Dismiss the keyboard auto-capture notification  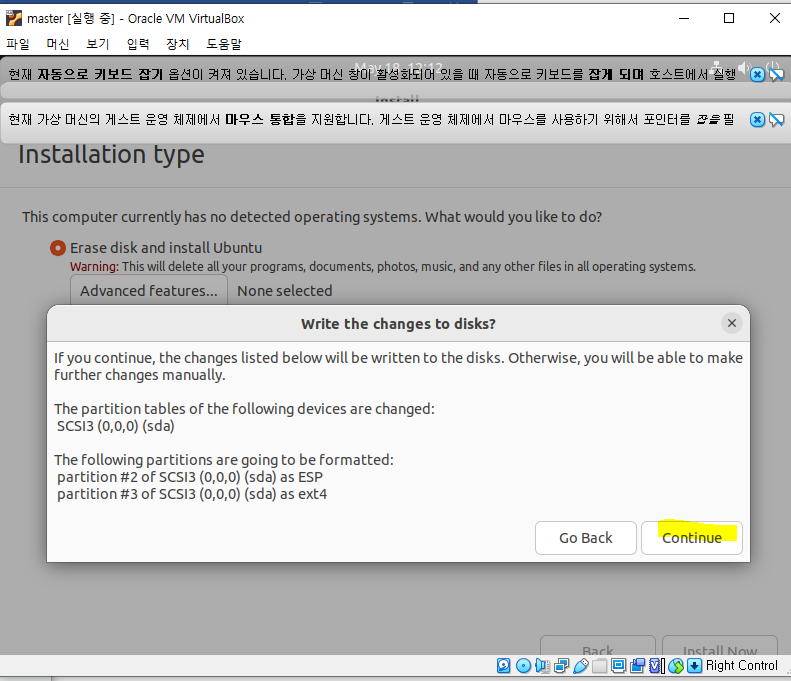(757, 75)
